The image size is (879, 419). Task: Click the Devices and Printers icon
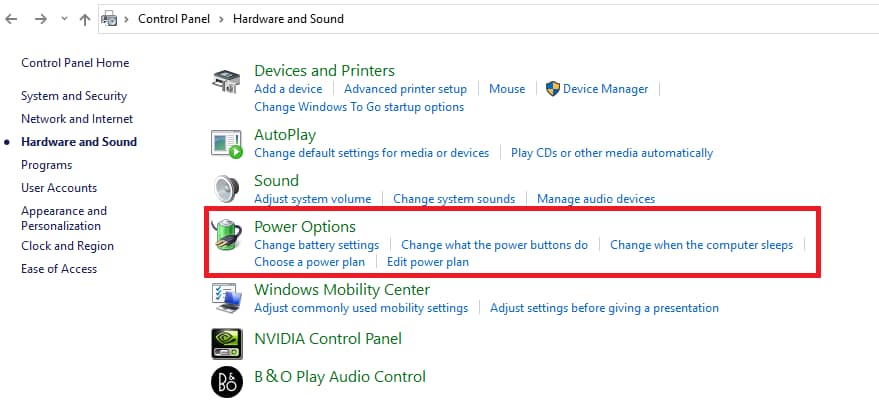coord(226,82)
